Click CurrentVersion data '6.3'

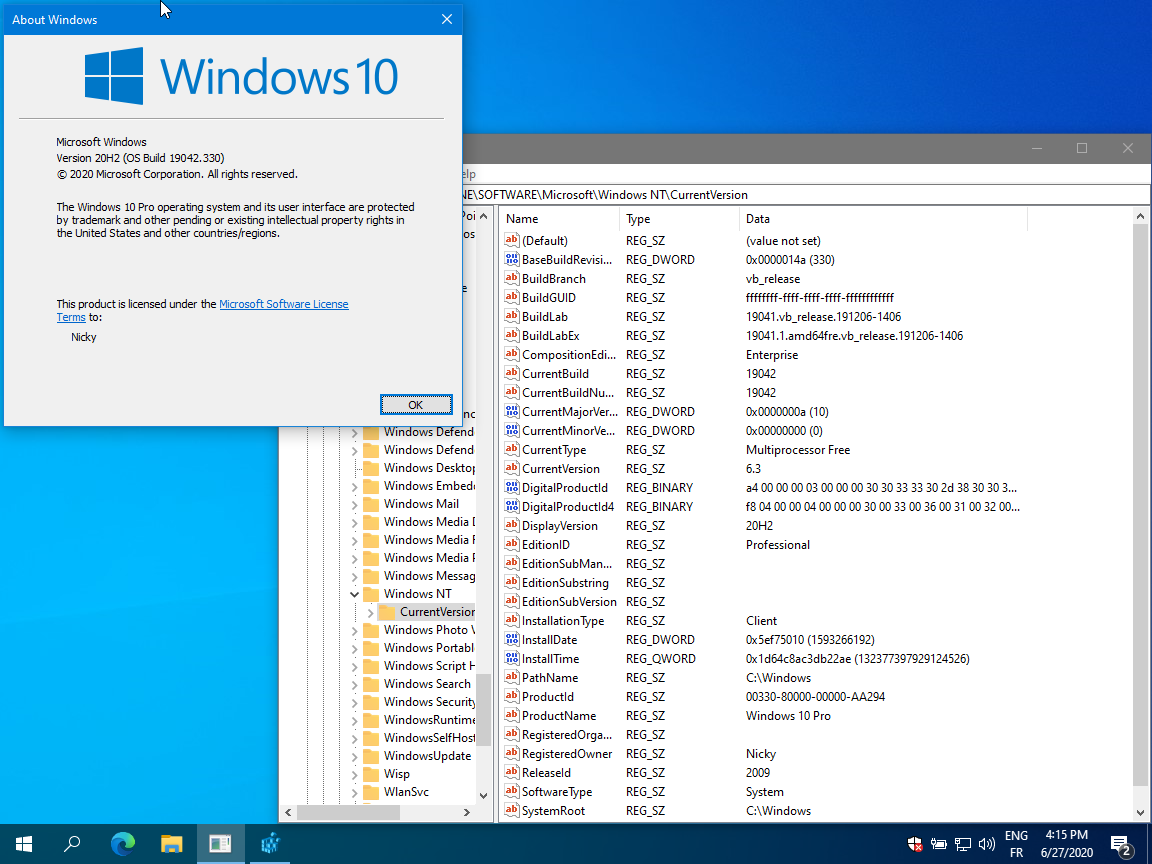pyautogui.click(x=753, y=469)
